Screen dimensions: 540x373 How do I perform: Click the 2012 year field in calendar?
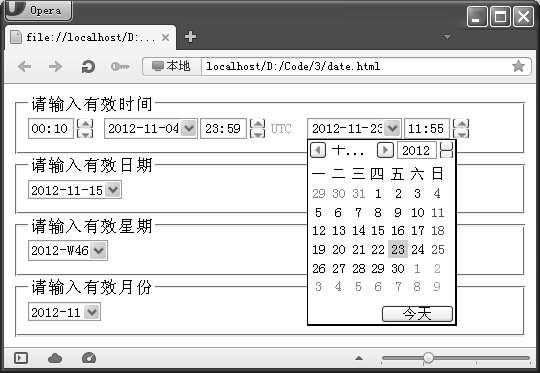pos(417,150)
